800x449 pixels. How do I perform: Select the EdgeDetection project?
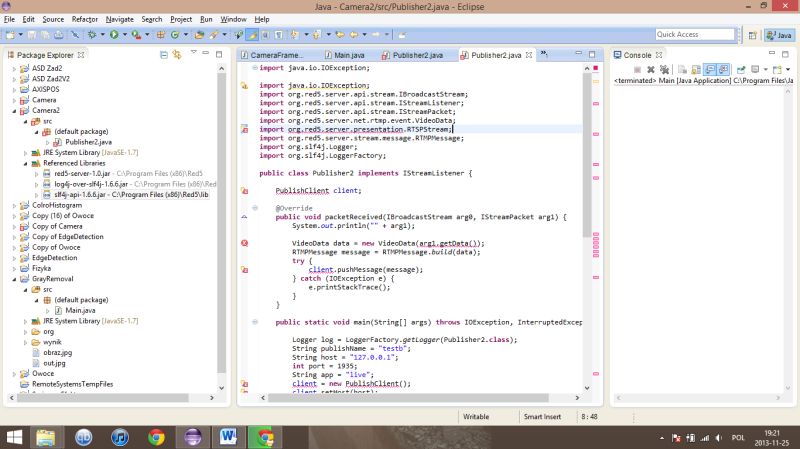(x=55, y=258)
